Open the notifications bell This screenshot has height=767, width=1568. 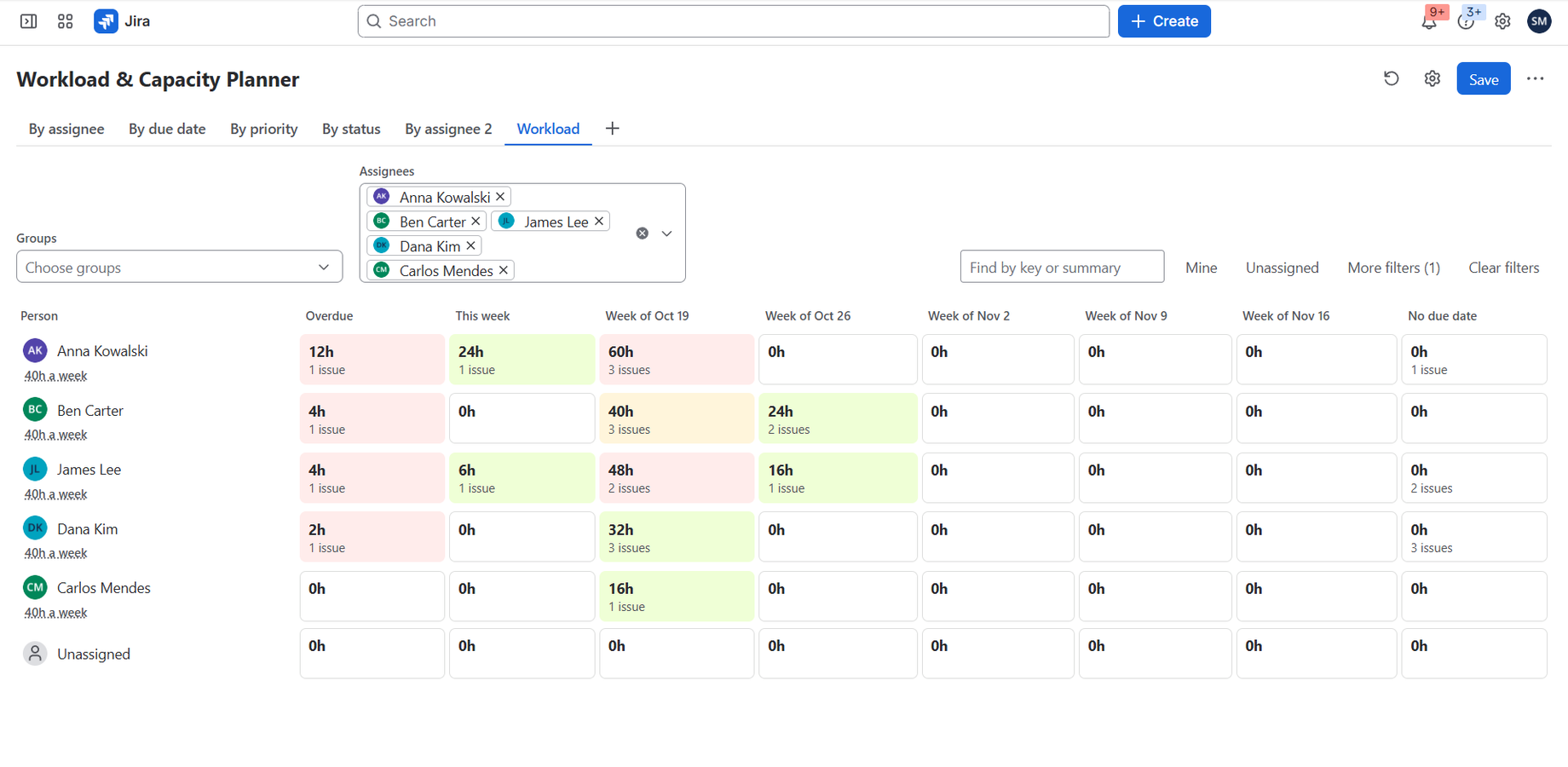[x=1429, y=21]
